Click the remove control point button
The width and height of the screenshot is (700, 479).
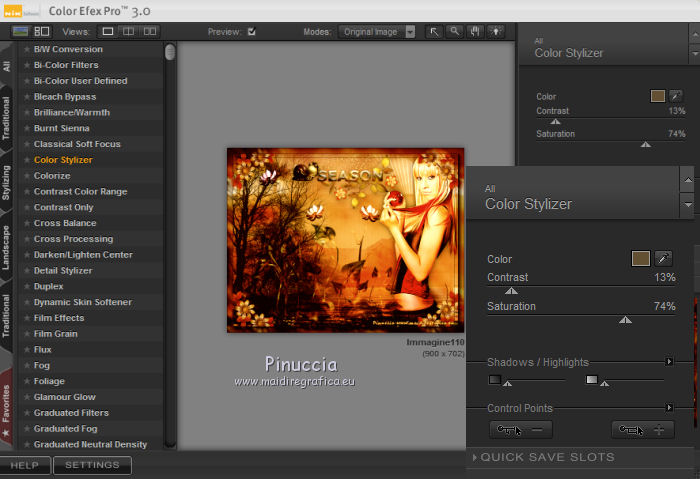[521, 430]
